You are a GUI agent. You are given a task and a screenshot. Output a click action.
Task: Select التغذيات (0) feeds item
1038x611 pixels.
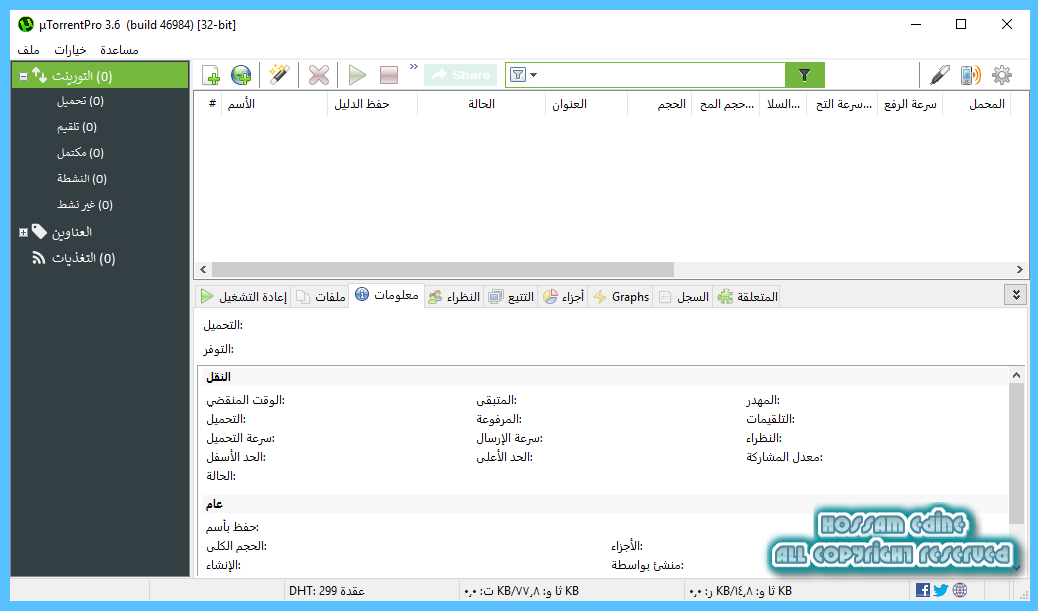click(x=83, y=258)
